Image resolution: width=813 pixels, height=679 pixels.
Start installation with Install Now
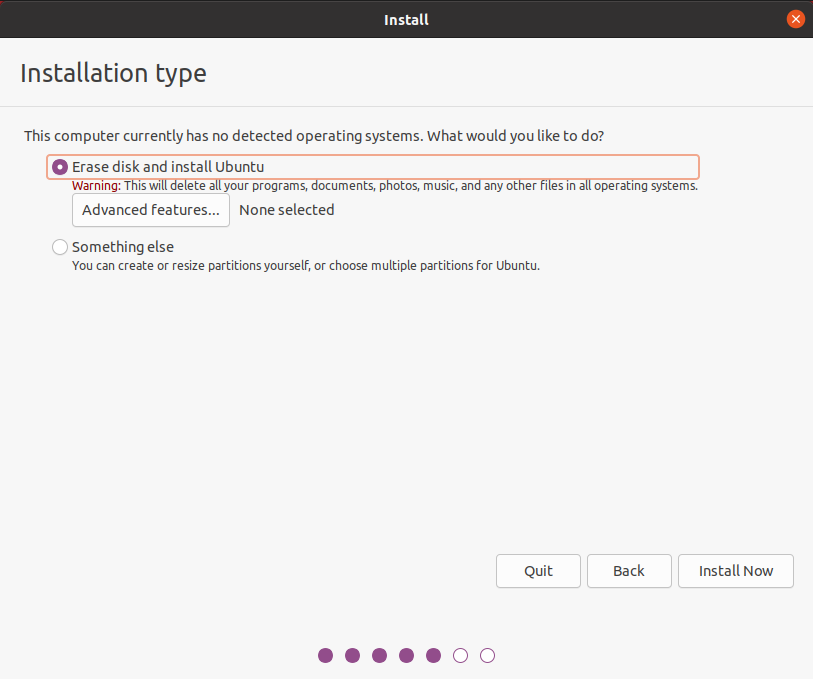point(736,571)
